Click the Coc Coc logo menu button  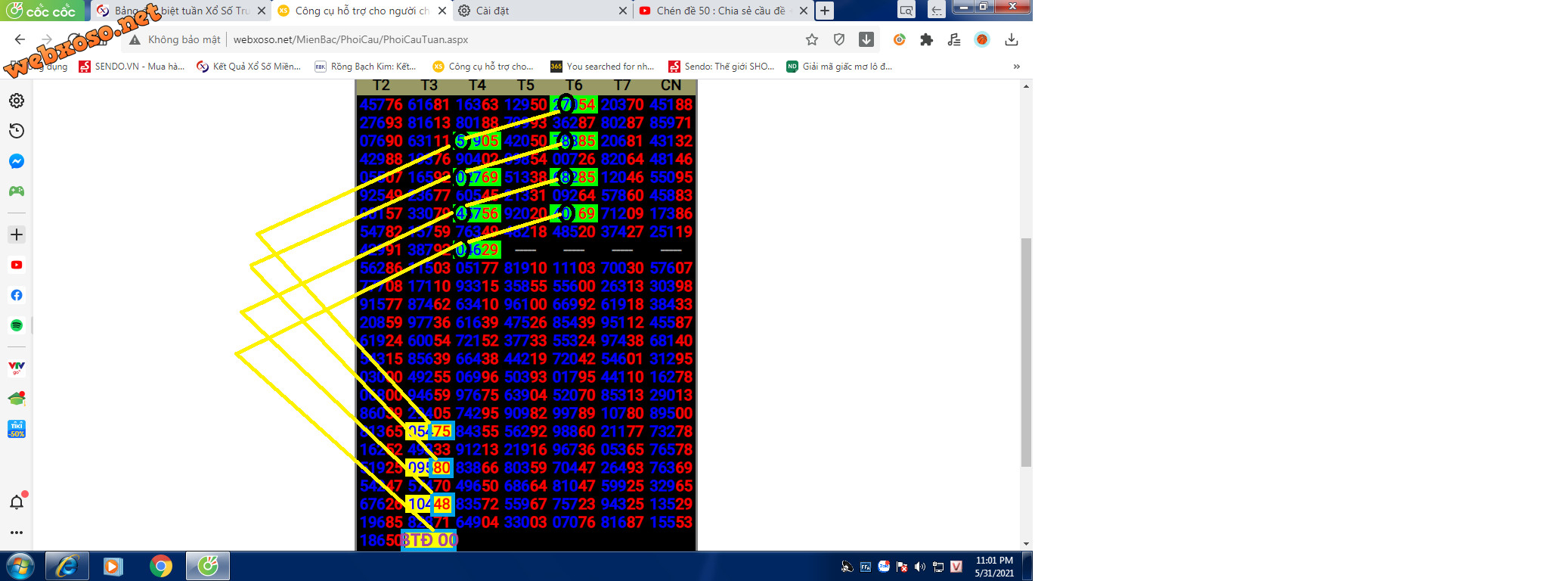[x=43, y=11]
